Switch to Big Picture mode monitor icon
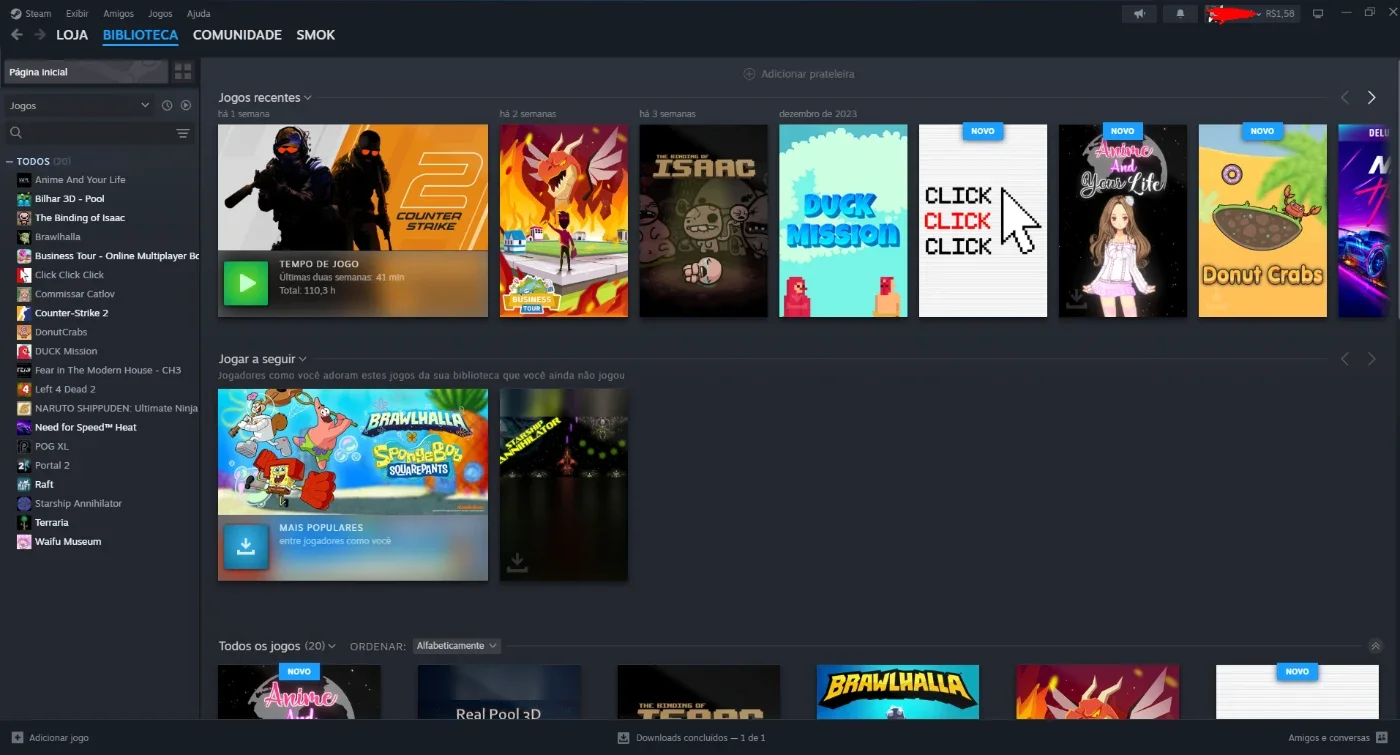1400x755 pixels. pos(1318,14)
